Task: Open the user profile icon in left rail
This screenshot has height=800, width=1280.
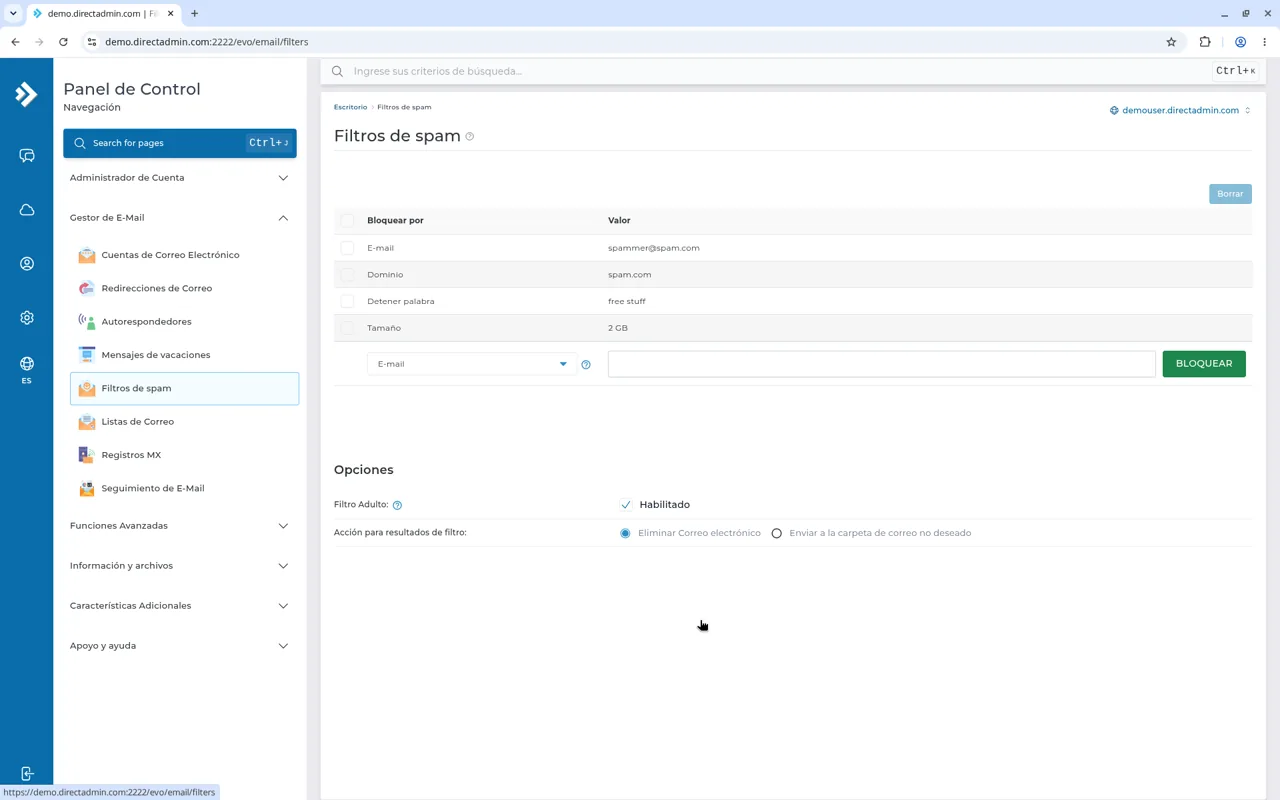Action: [27, 264]
